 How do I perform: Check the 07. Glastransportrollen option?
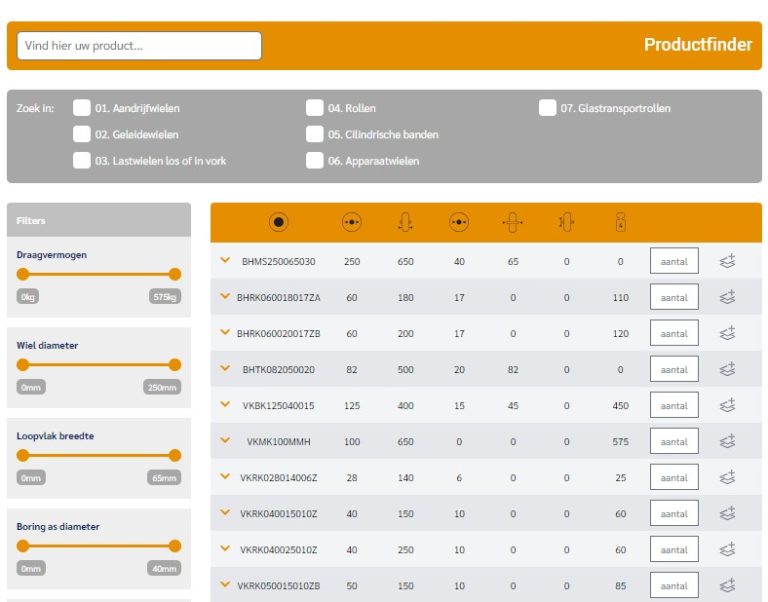pos(547,108)
